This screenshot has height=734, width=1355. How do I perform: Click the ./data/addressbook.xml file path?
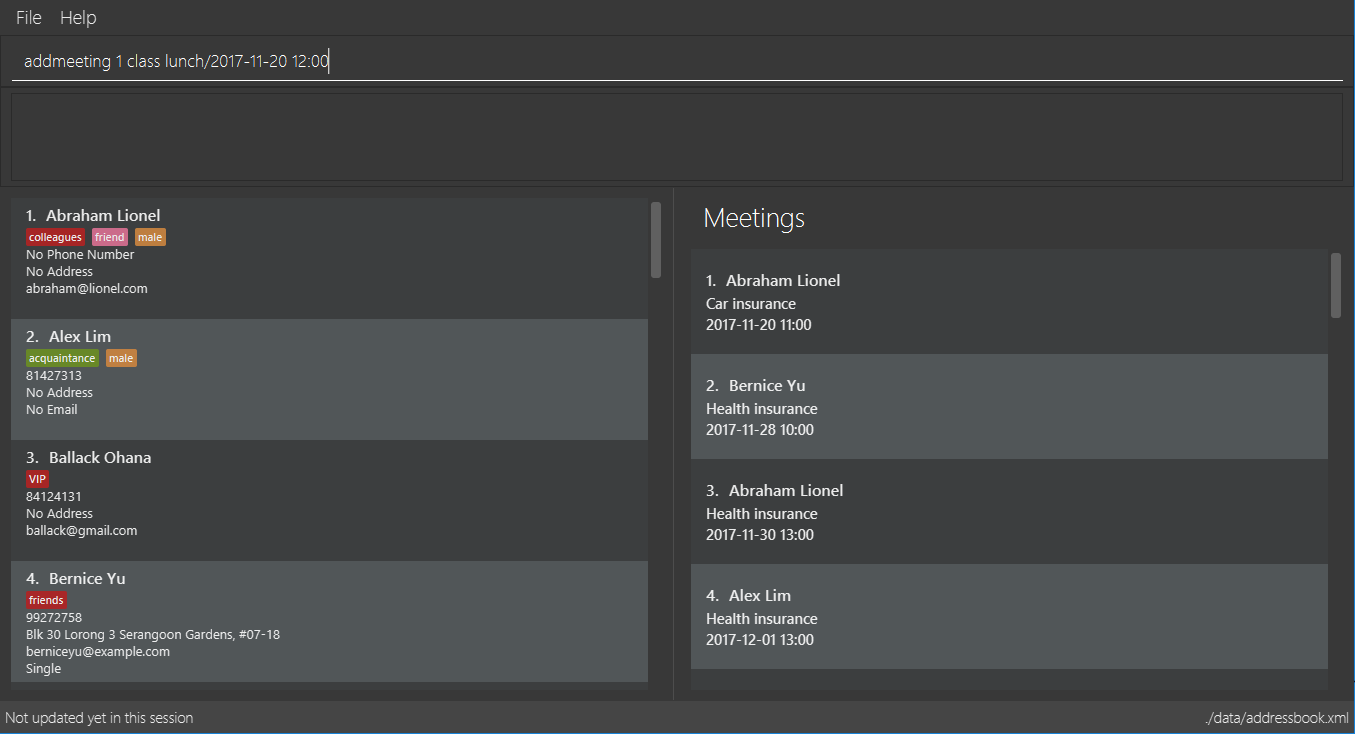pyautogui.click(x=1277, y=718)
